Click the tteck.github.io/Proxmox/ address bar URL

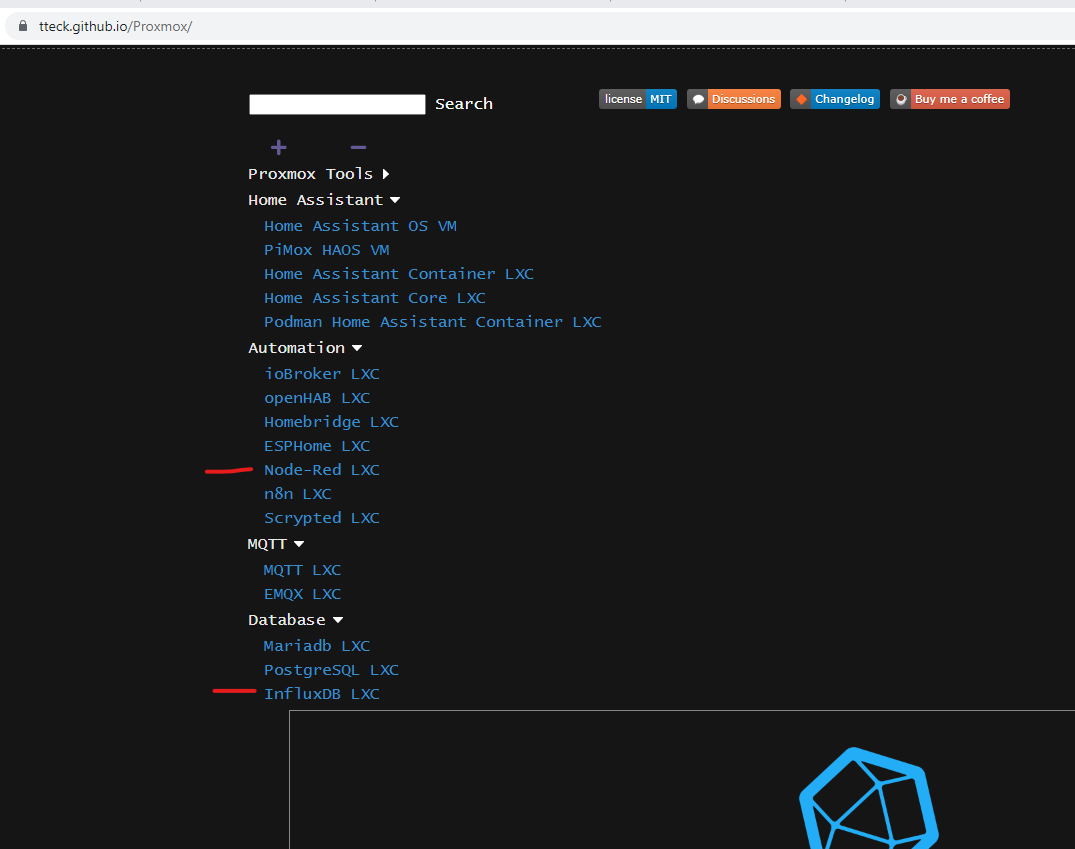point(115,26)
